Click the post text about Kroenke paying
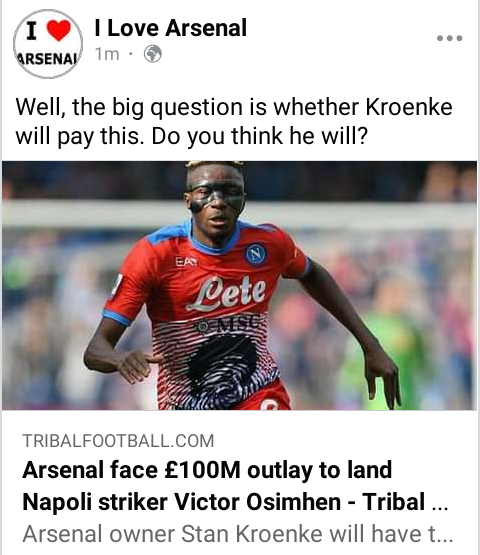The width and height of the screenshot is (480, 555). coord(234,121)
